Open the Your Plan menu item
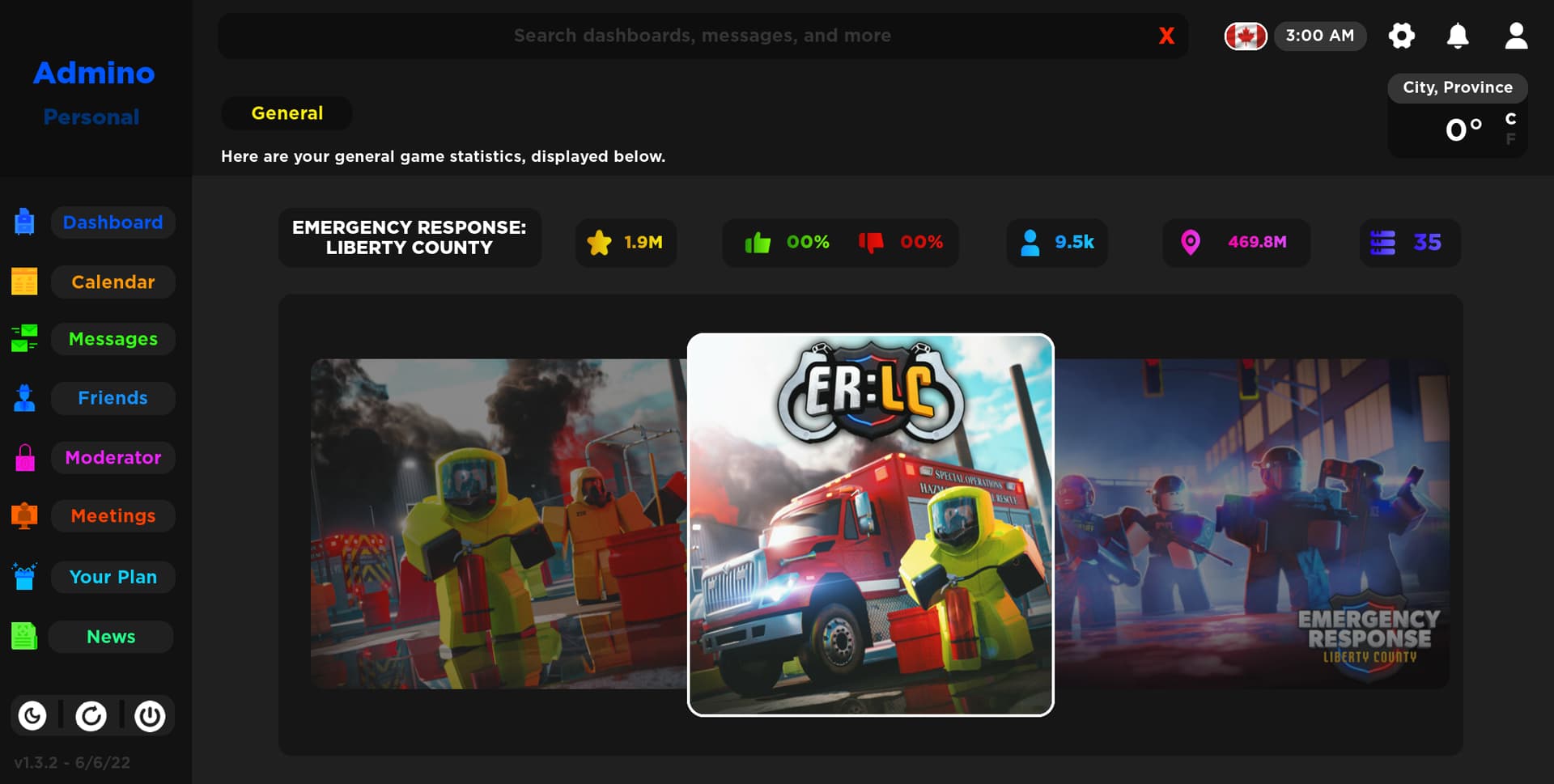 coord(113,576)
